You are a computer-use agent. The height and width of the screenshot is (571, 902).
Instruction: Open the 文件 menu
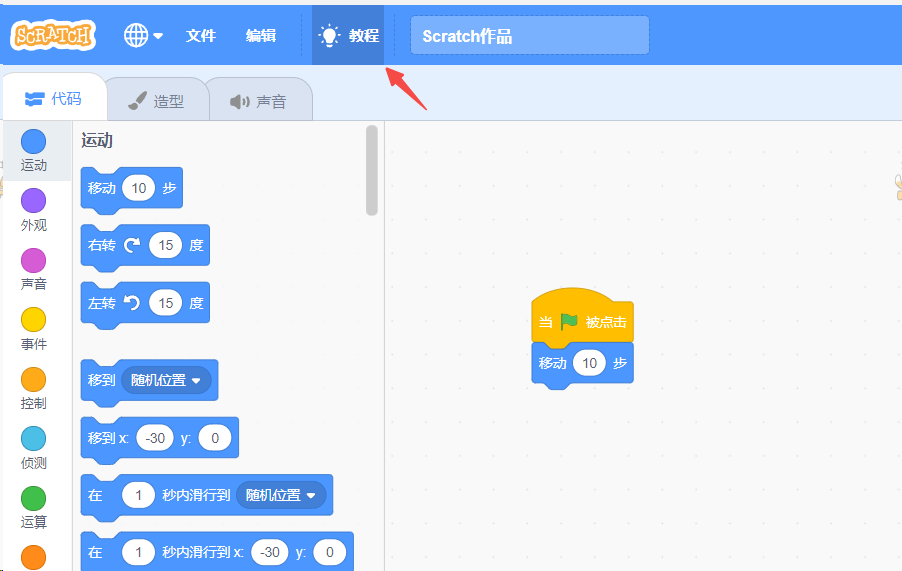click(201, 36)
